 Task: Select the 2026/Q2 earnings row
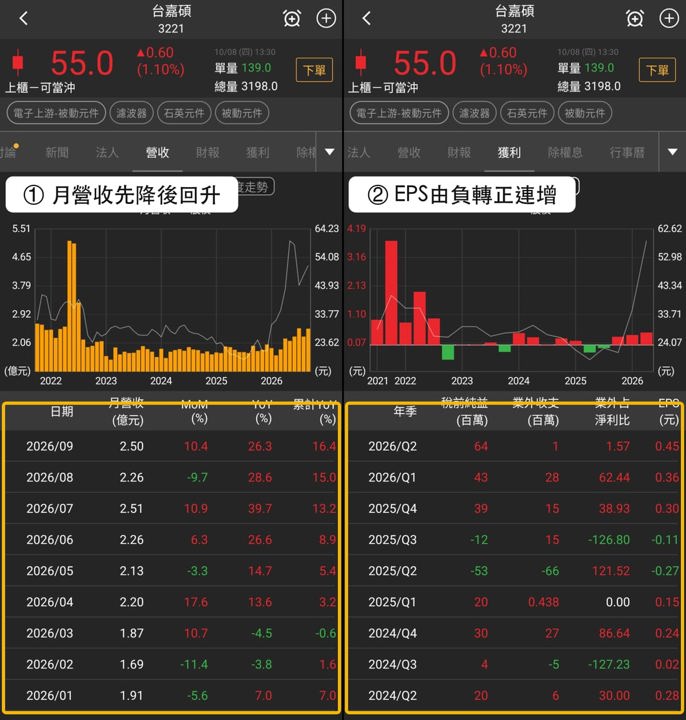(x=515, y=446)
